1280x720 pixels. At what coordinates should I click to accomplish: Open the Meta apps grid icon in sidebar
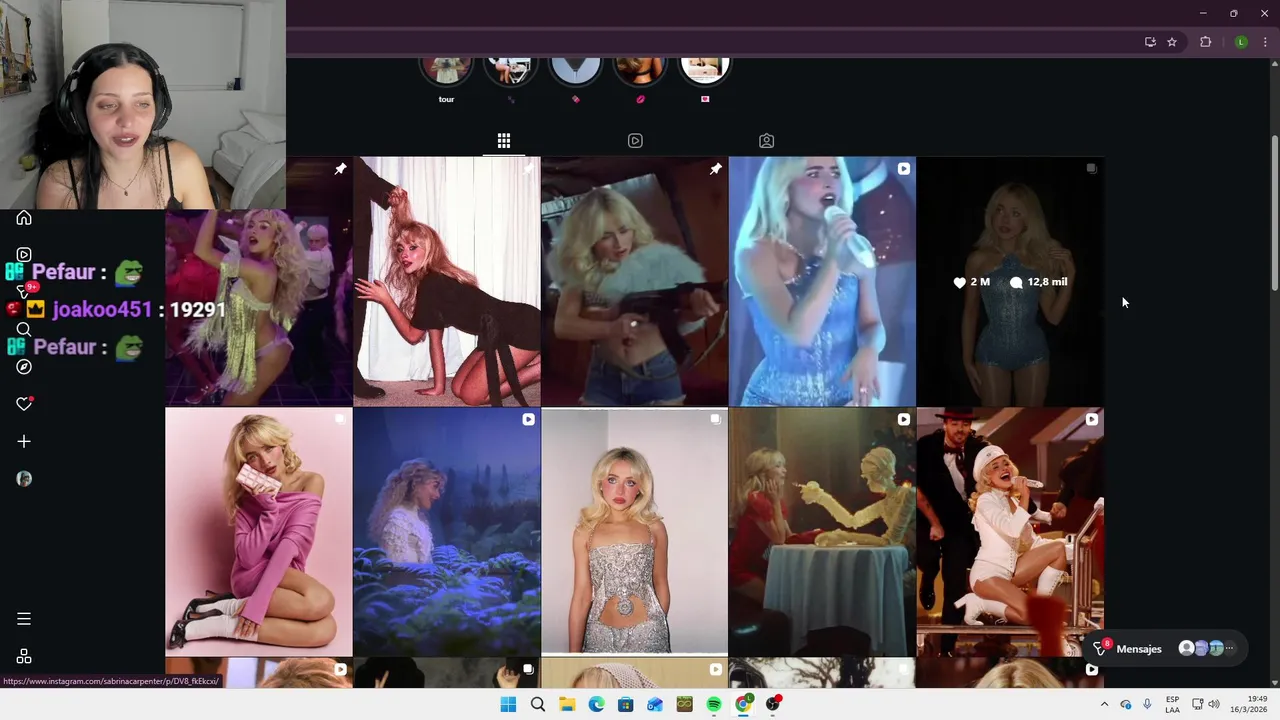[x=24, y=656]
